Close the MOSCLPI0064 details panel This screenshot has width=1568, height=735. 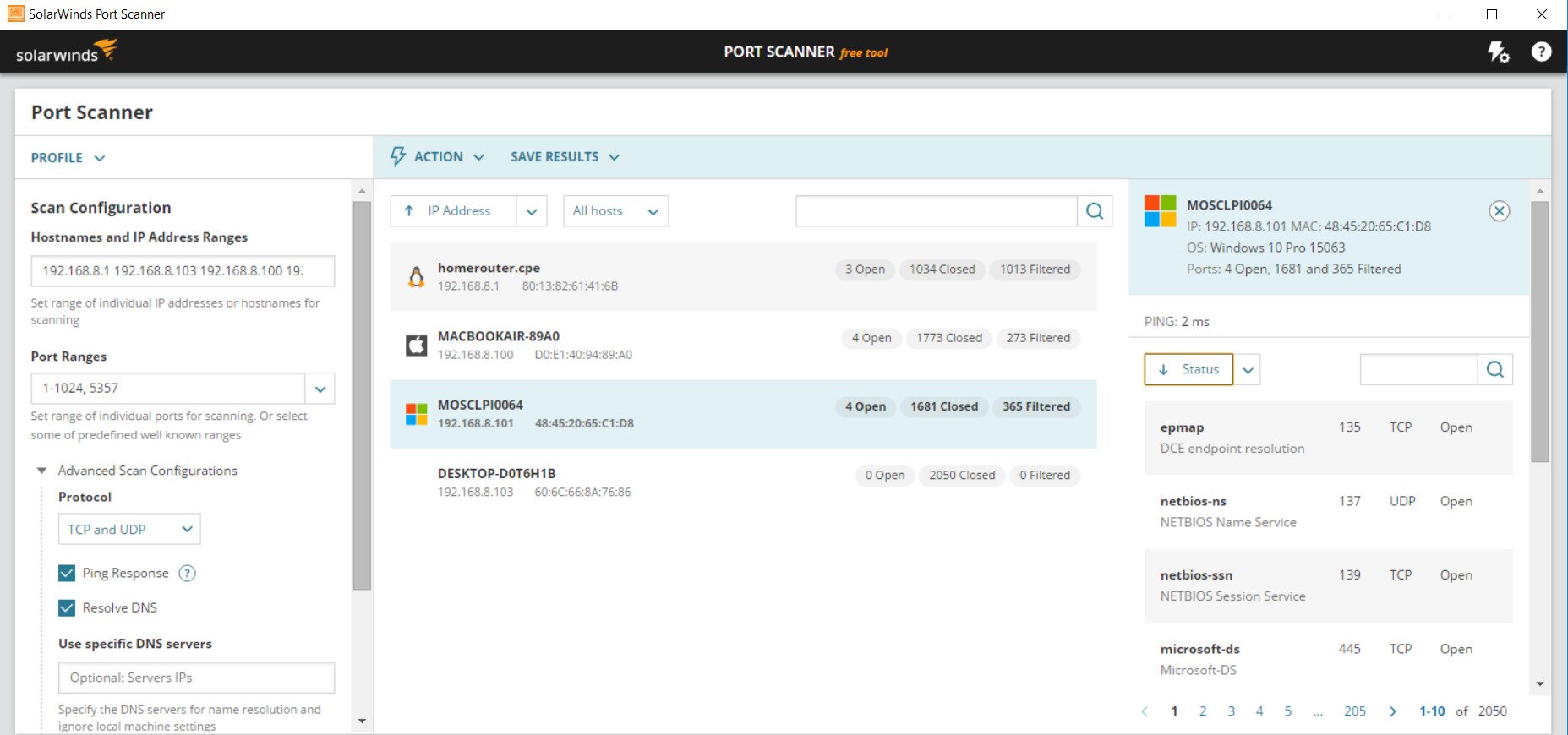pos(1499,211)
